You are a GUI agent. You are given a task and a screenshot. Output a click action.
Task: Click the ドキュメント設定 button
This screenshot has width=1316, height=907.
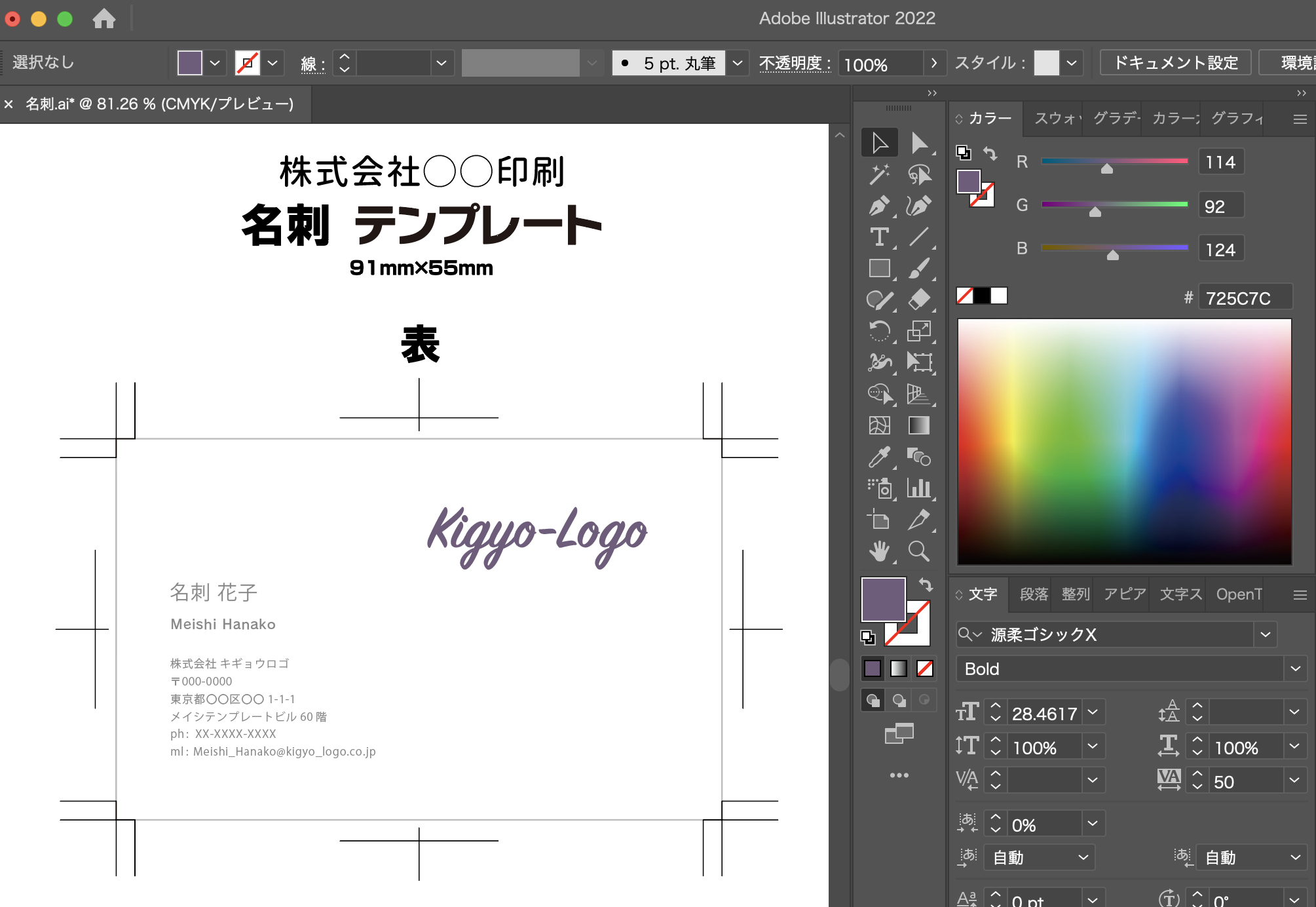pos(1176,63)
